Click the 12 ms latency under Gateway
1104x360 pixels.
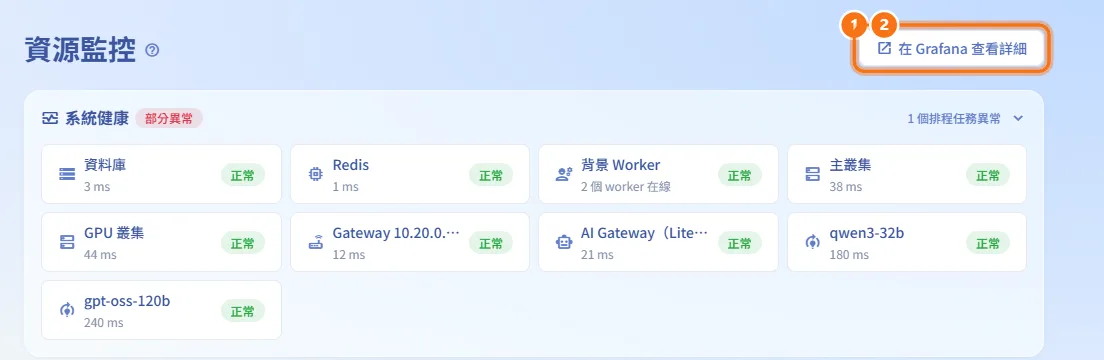point(349,255)
